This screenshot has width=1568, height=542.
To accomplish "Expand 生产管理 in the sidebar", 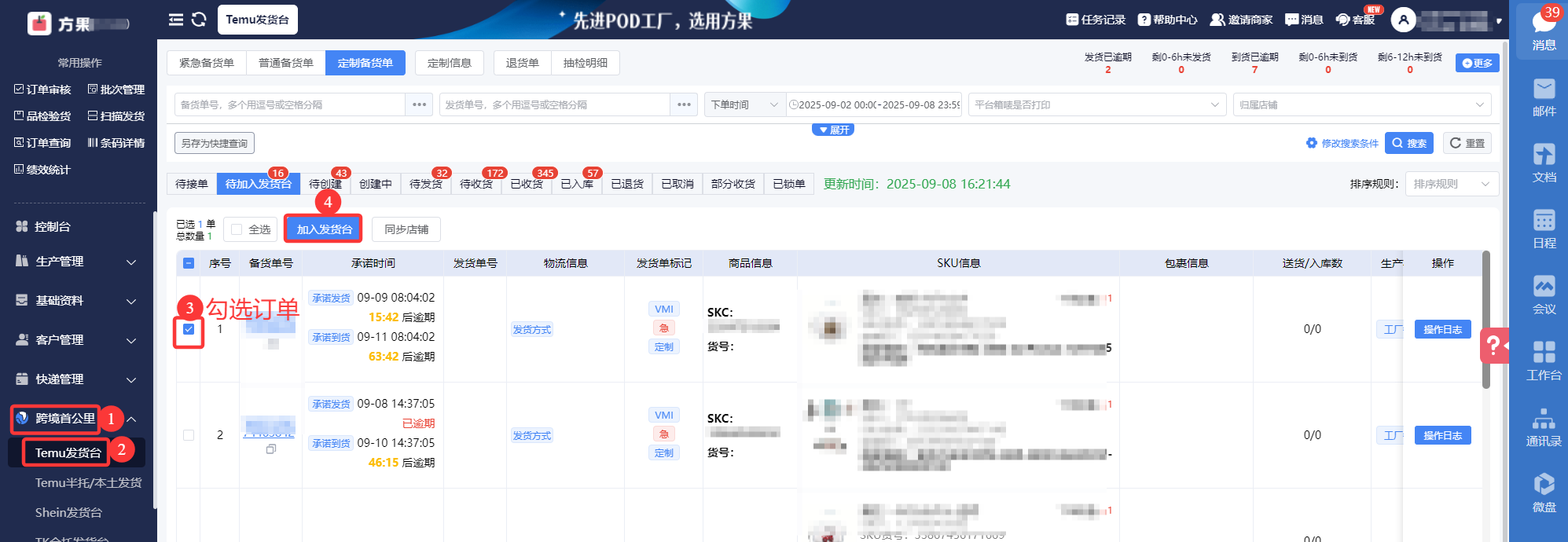I will click(77, 262).
